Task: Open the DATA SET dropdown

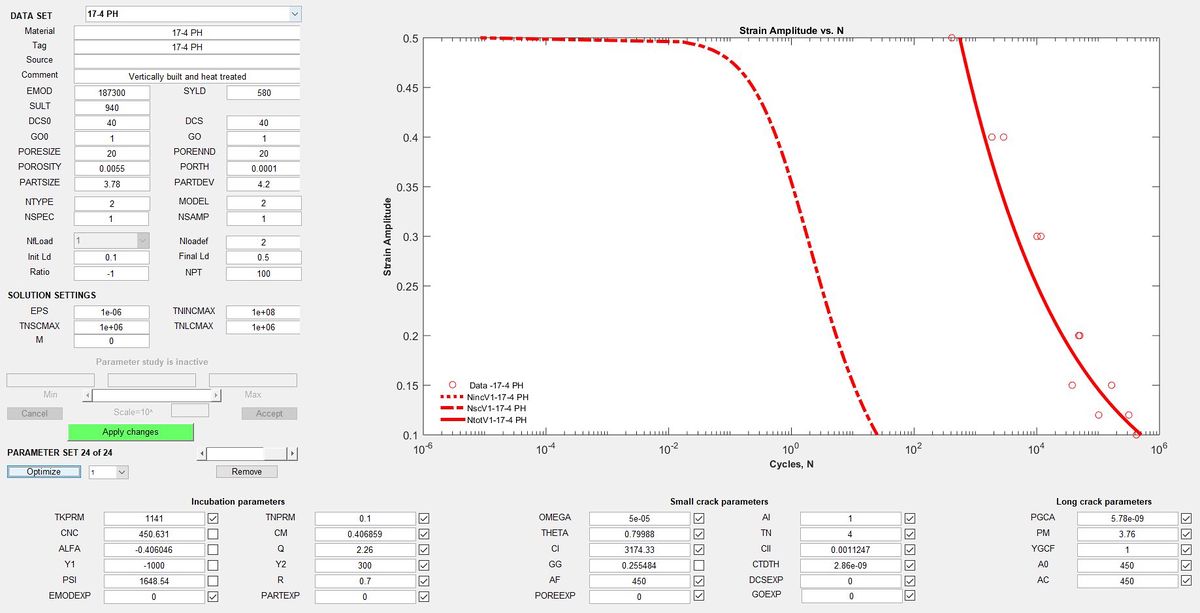Action: [294, 14]
